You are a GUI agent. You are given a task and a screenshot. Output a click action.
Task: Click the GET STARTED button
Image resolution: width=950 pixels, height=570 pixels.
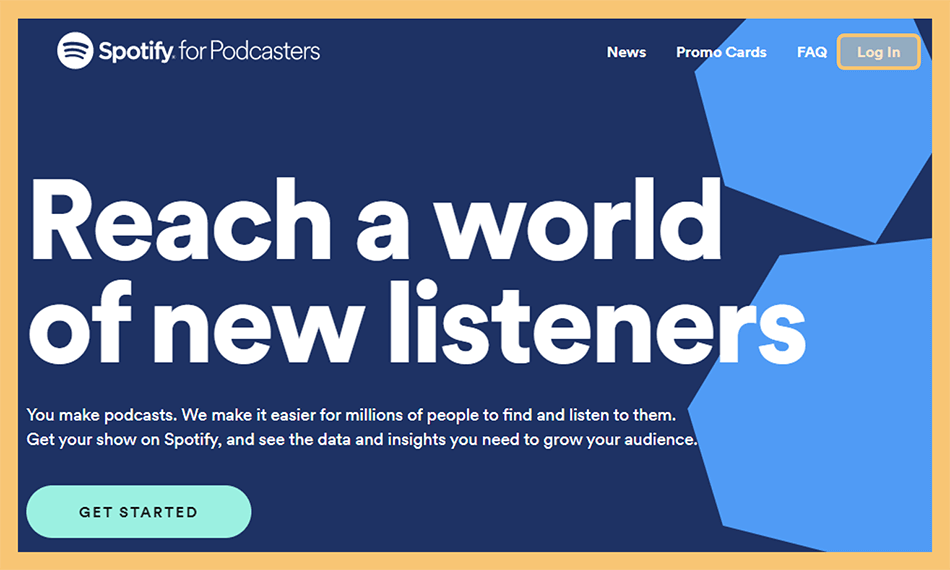click(x=139, y=512)
